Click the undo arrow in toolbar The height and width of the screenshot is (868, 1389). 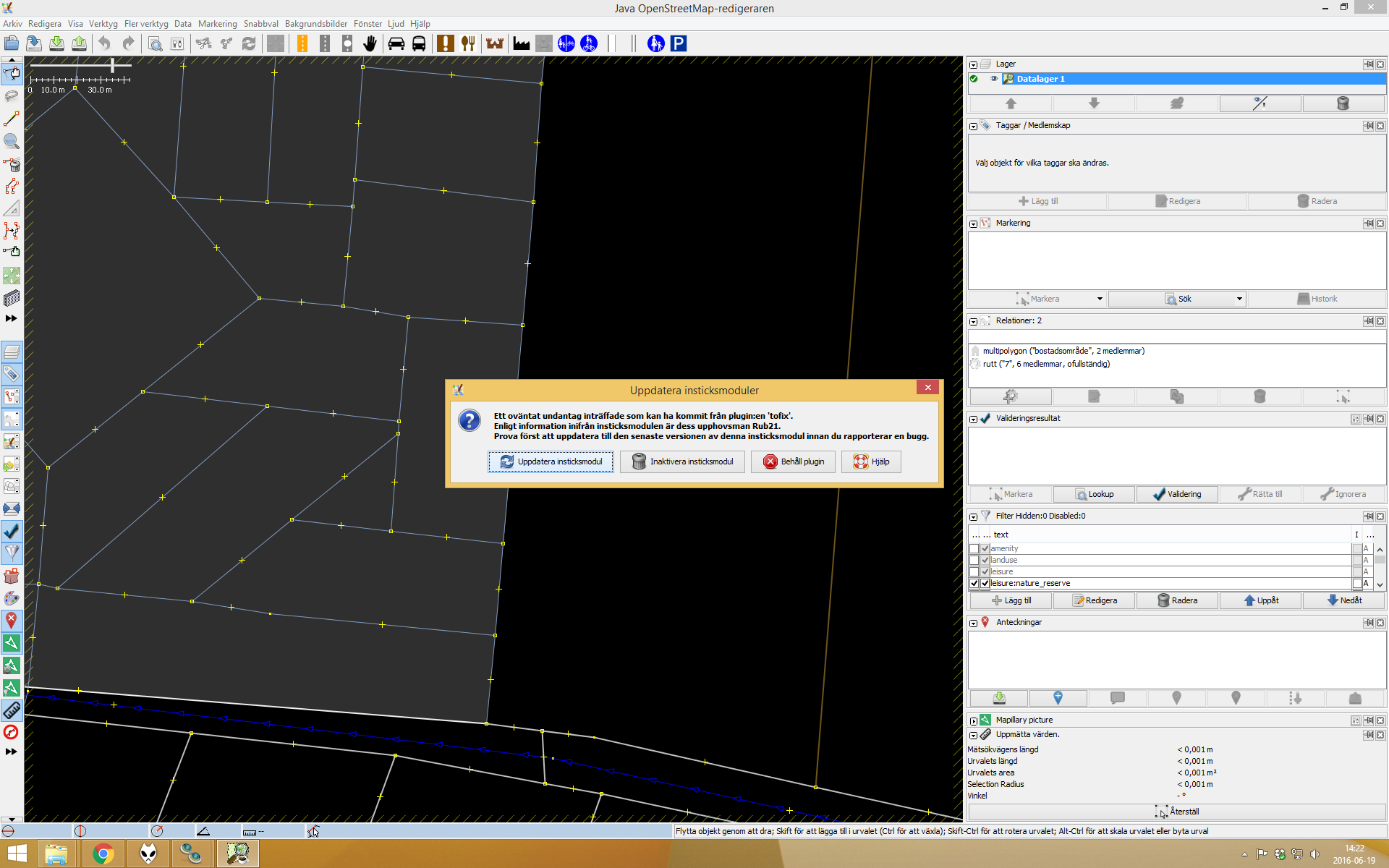pyautogui.click(x=104, y=43)
